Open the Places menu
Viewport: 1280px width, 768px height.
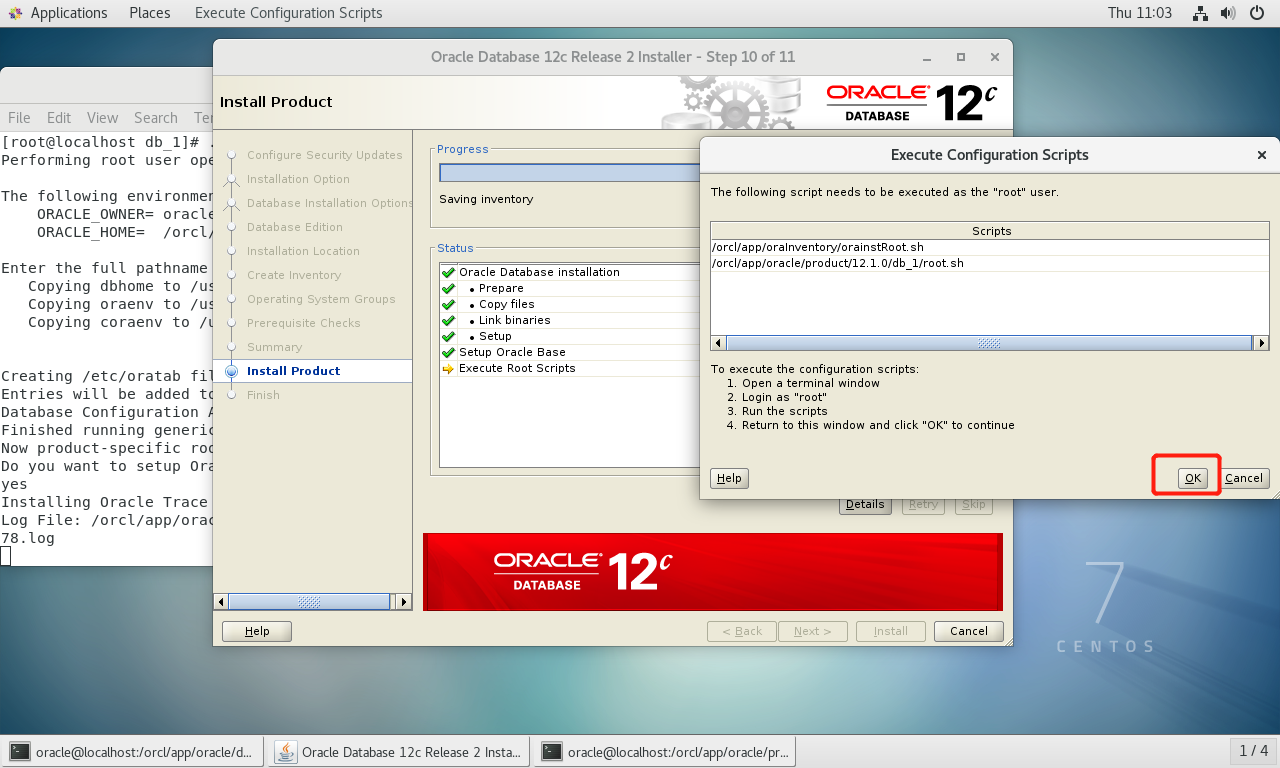pyautogui.click(x=150, y=13)
